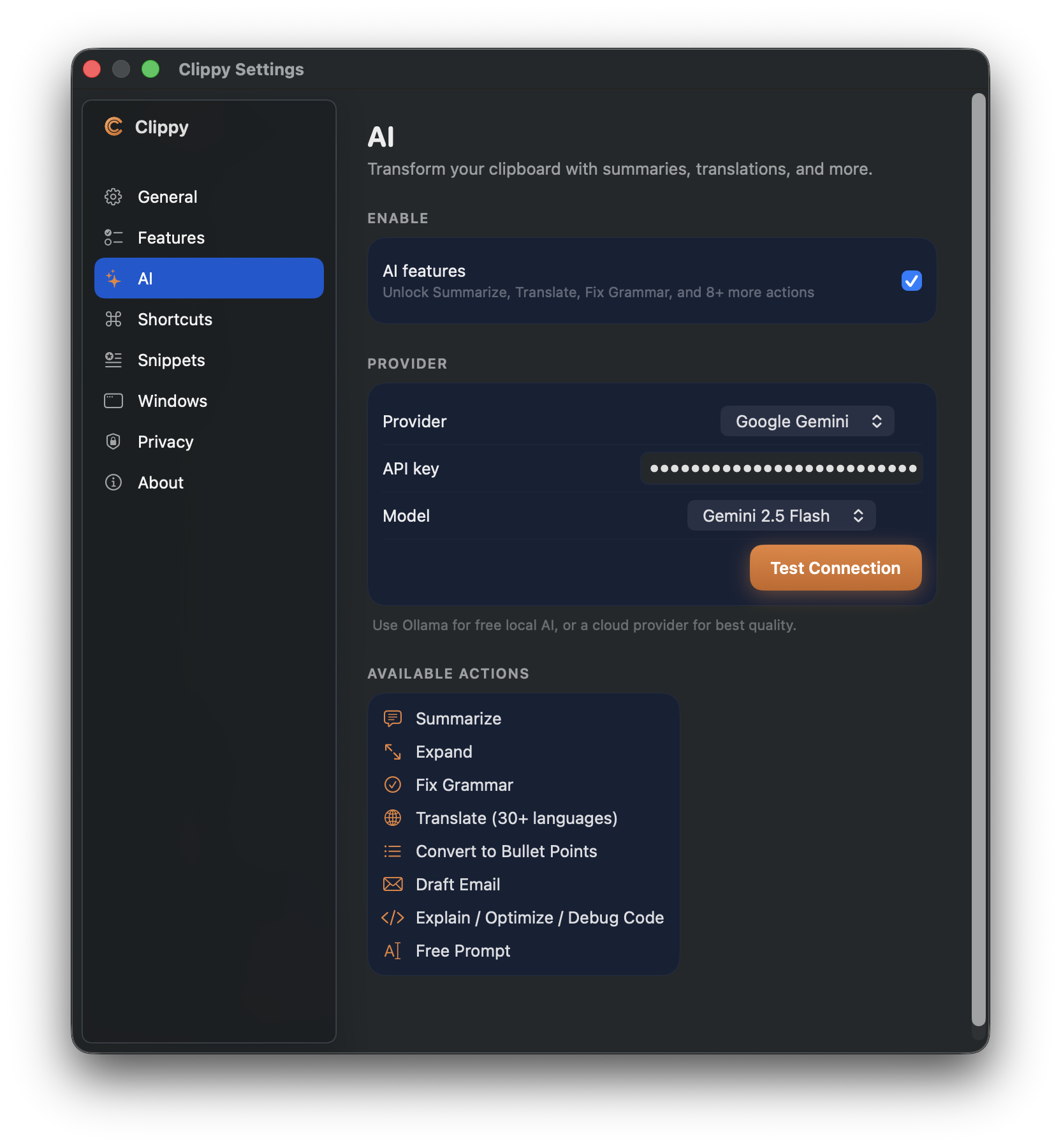
Task: Click the Free Prompt text cursor icon
Action: coord(393,951)
